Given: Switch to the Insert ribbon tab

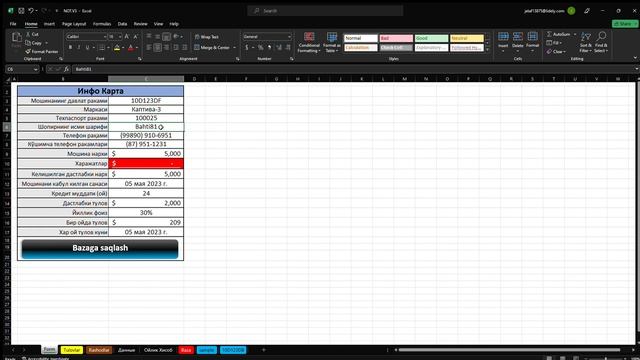Looking at the screenshot, I should pos(49,24).
